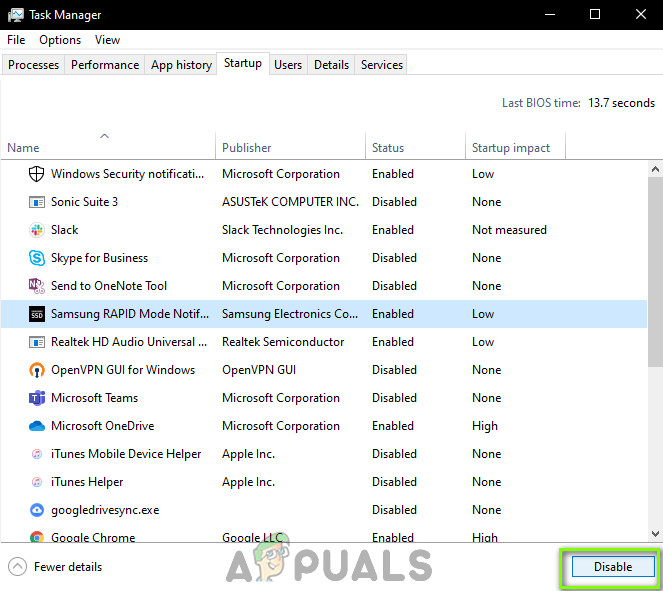663x591 pixels.
Task: Open the View menu
Action: coord(107,40)
